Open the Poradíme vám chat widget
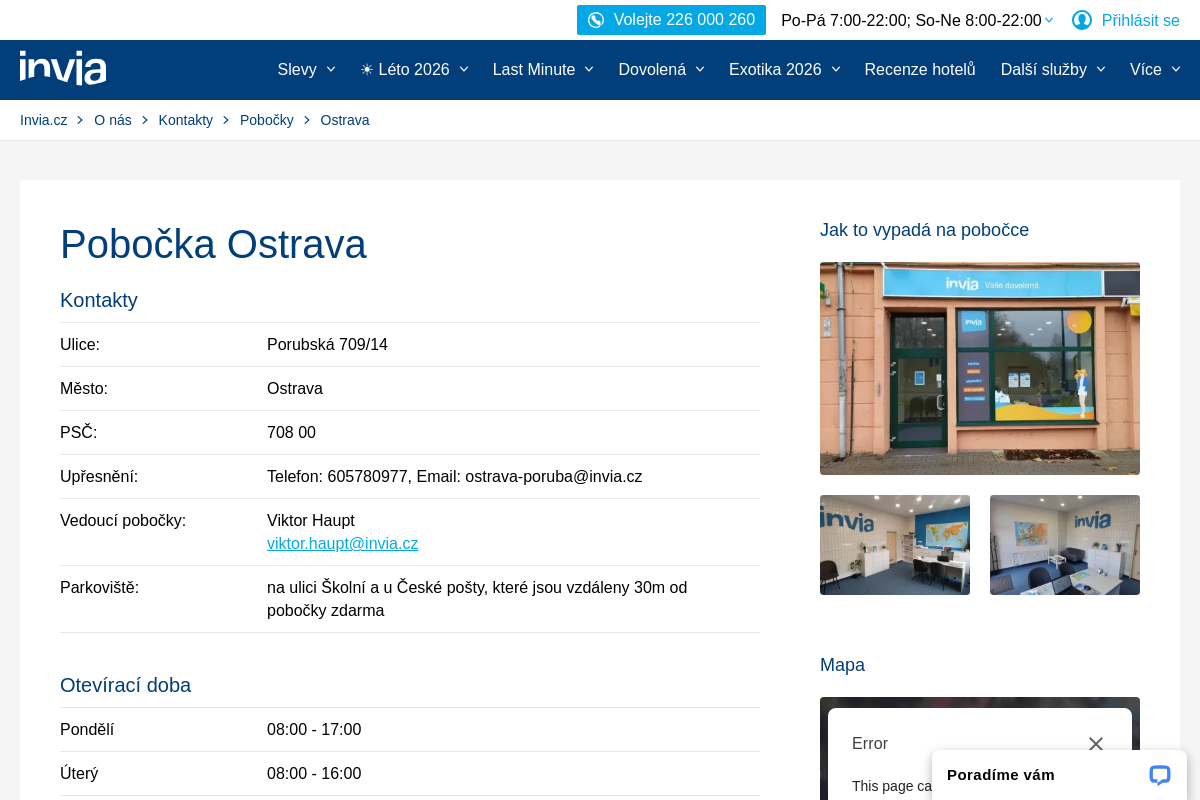 (x=1000, y=775)
